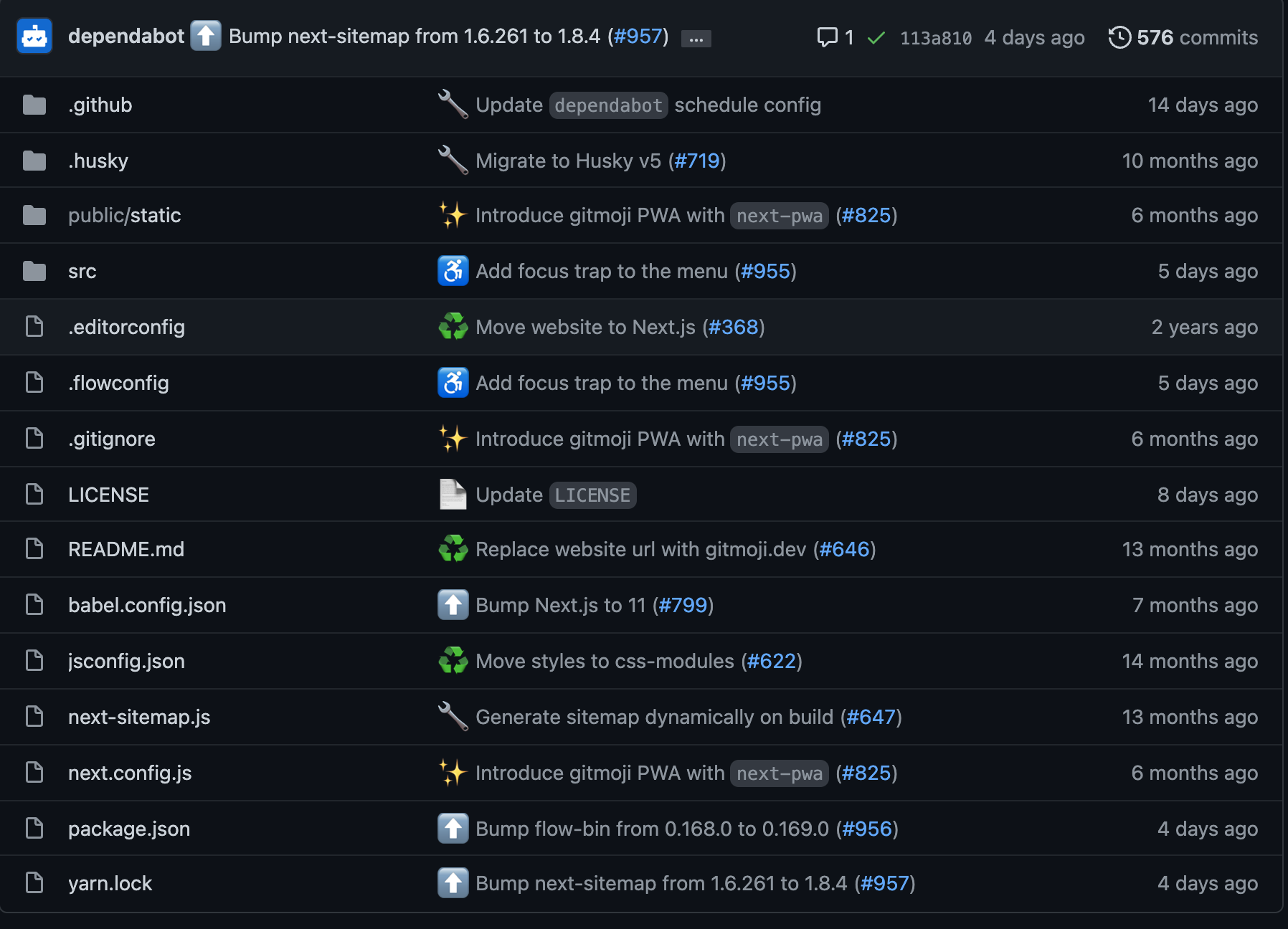Open 'Generate sitemap dynamically on build' commit
The width and height of the screenshot is (1288, 929).
pyautogui.click(x=655, y=717)
